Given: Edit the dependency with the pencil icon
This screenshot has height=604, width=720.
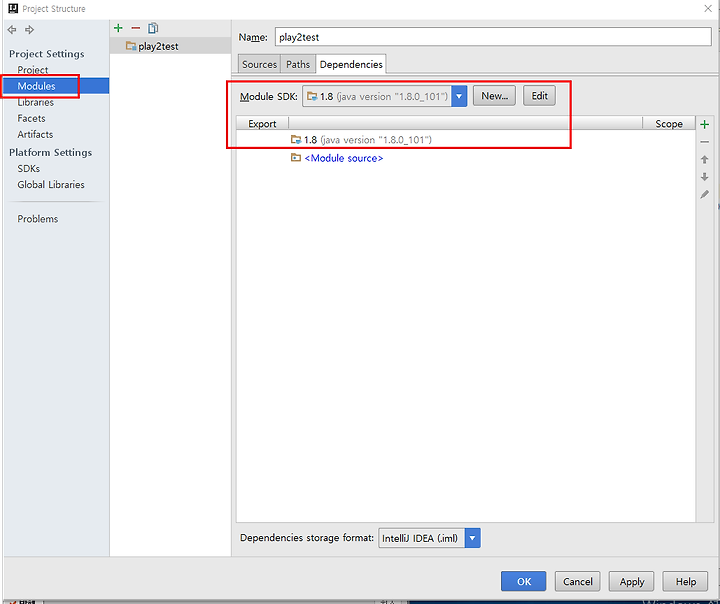Looking at the screenshot, I should click(x=704, y=195).
